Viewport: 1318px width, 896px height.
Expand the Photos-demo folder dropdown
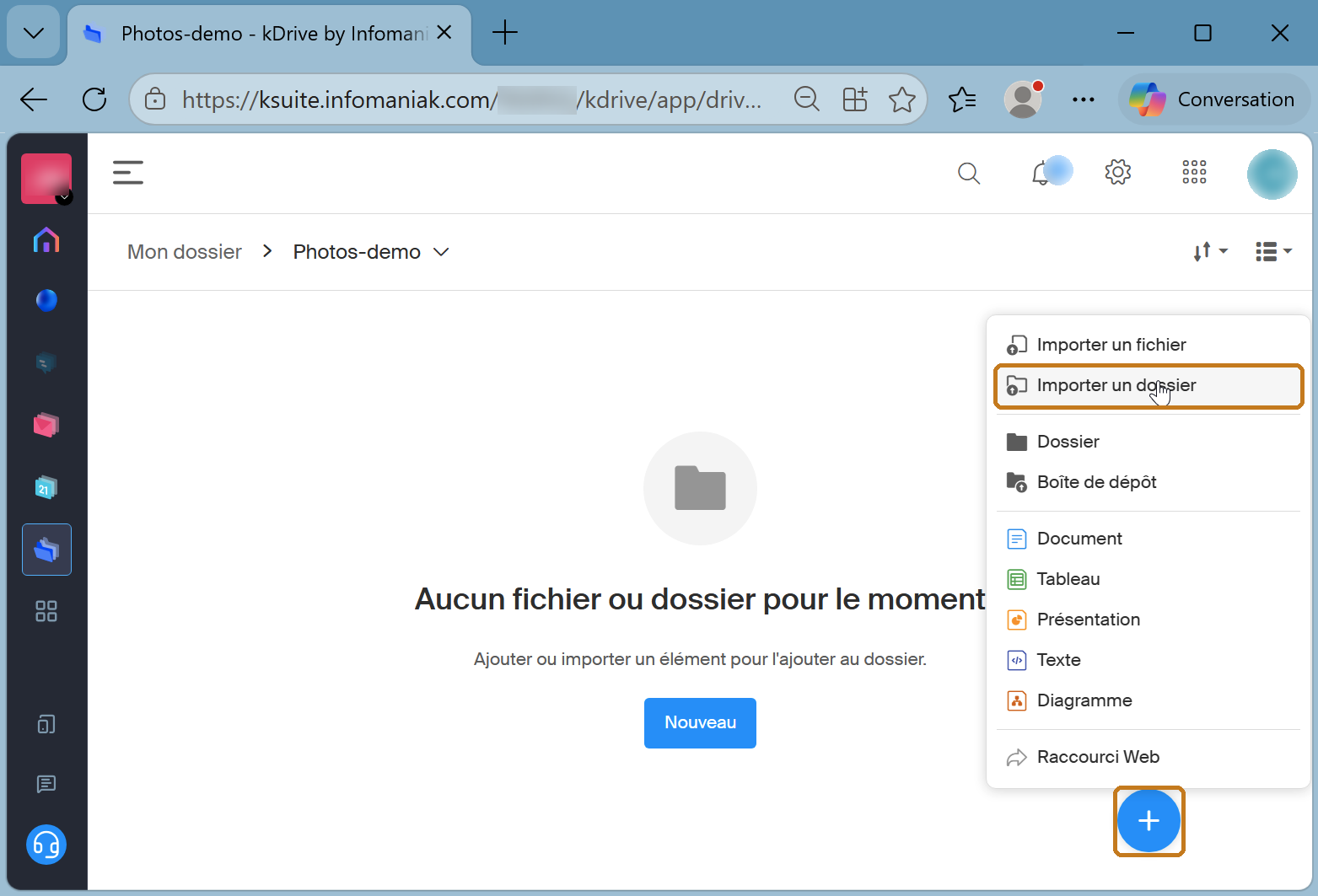441,252
